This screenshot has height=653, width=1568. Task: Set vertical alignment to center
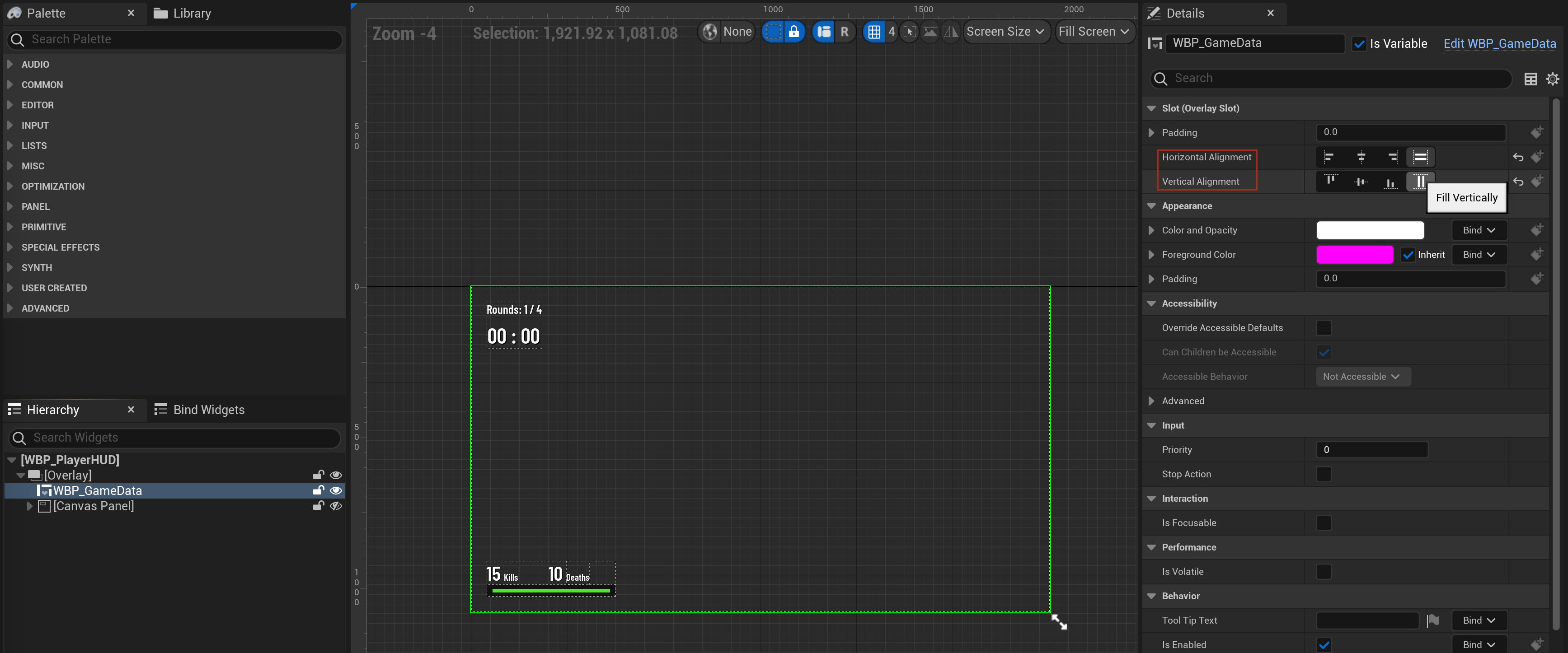click(x=1361, y=182)
